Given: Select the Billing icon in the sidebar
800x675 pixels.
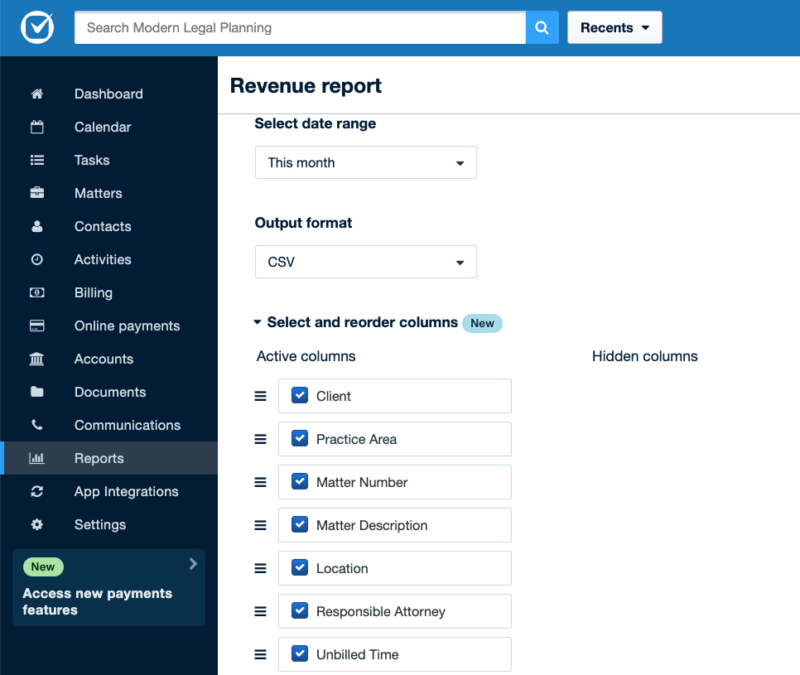Looking at the screenshot, I should [x=36, y=292].
